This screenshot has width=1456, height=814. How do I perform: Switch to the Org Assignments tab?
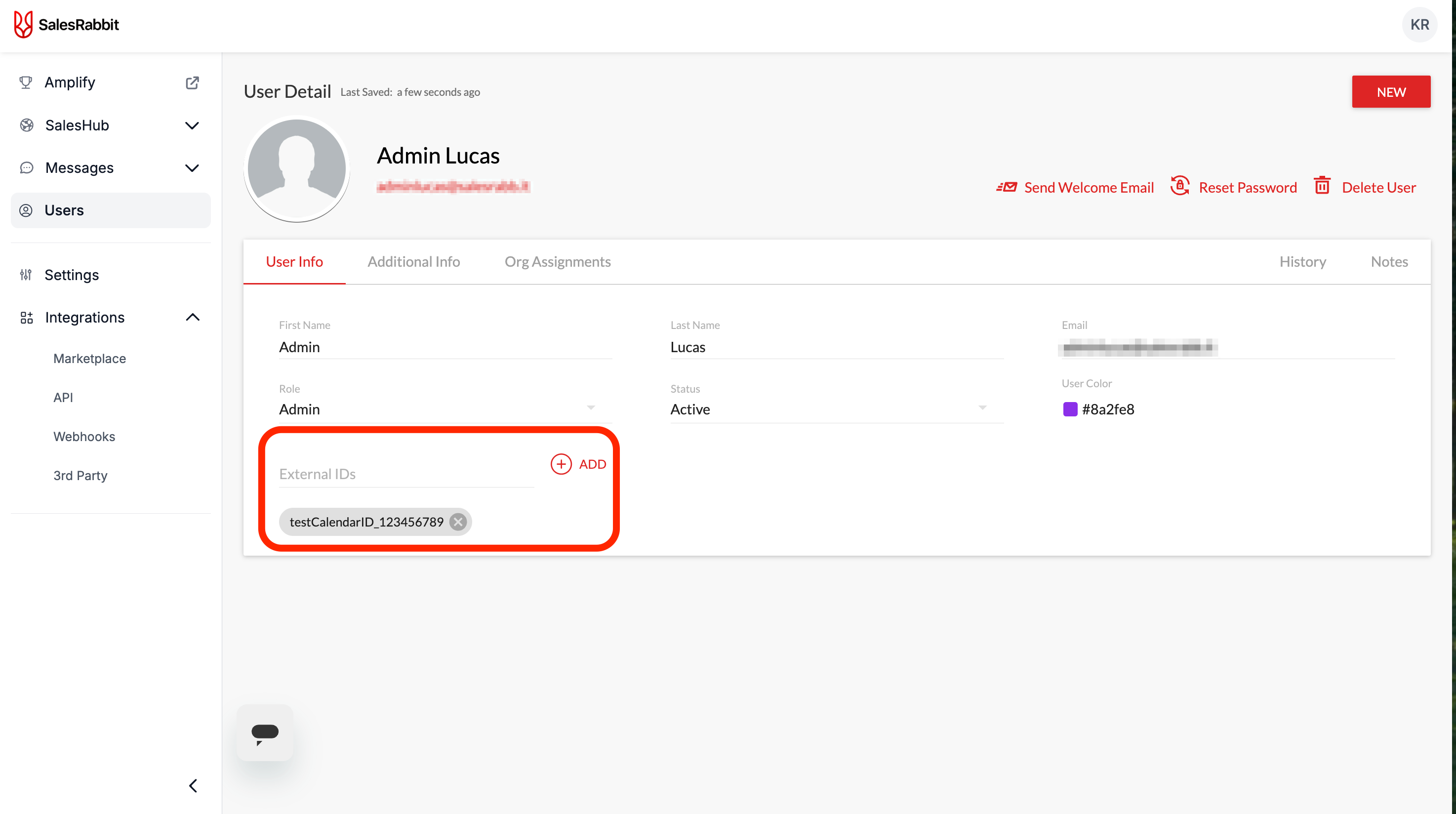(557, 262)
